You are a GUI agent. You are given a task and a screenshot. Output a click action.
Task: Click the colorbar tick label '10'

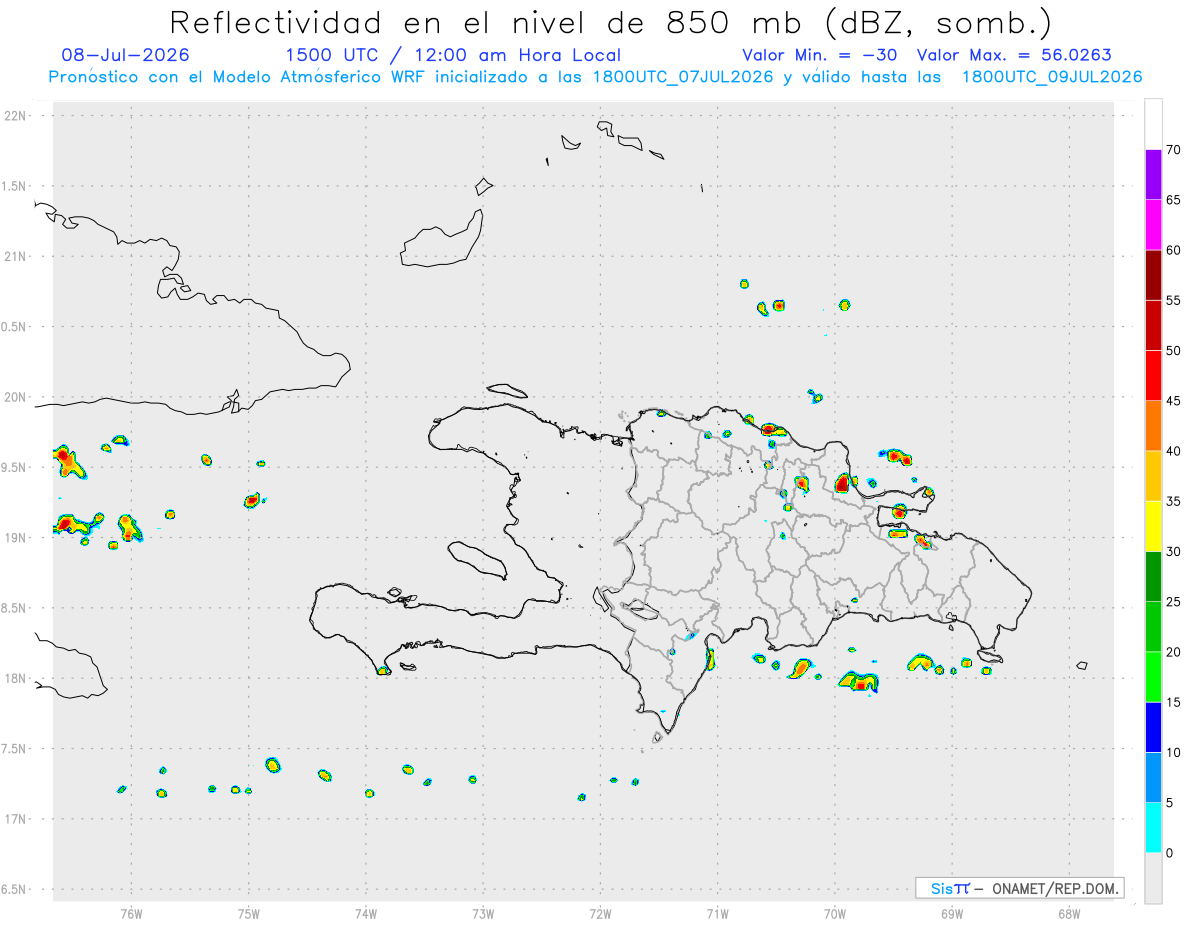[x=1174, y=752]
